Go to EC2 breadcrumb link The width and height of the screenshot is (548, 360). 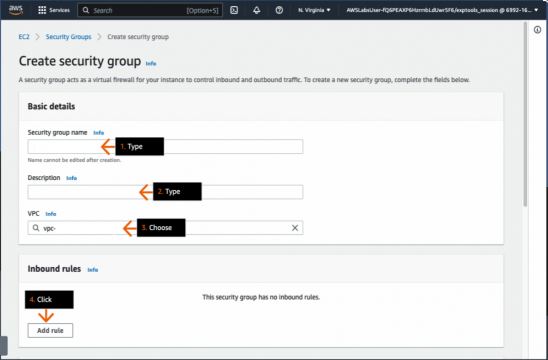pyautogui.click(x=24, y=37)
